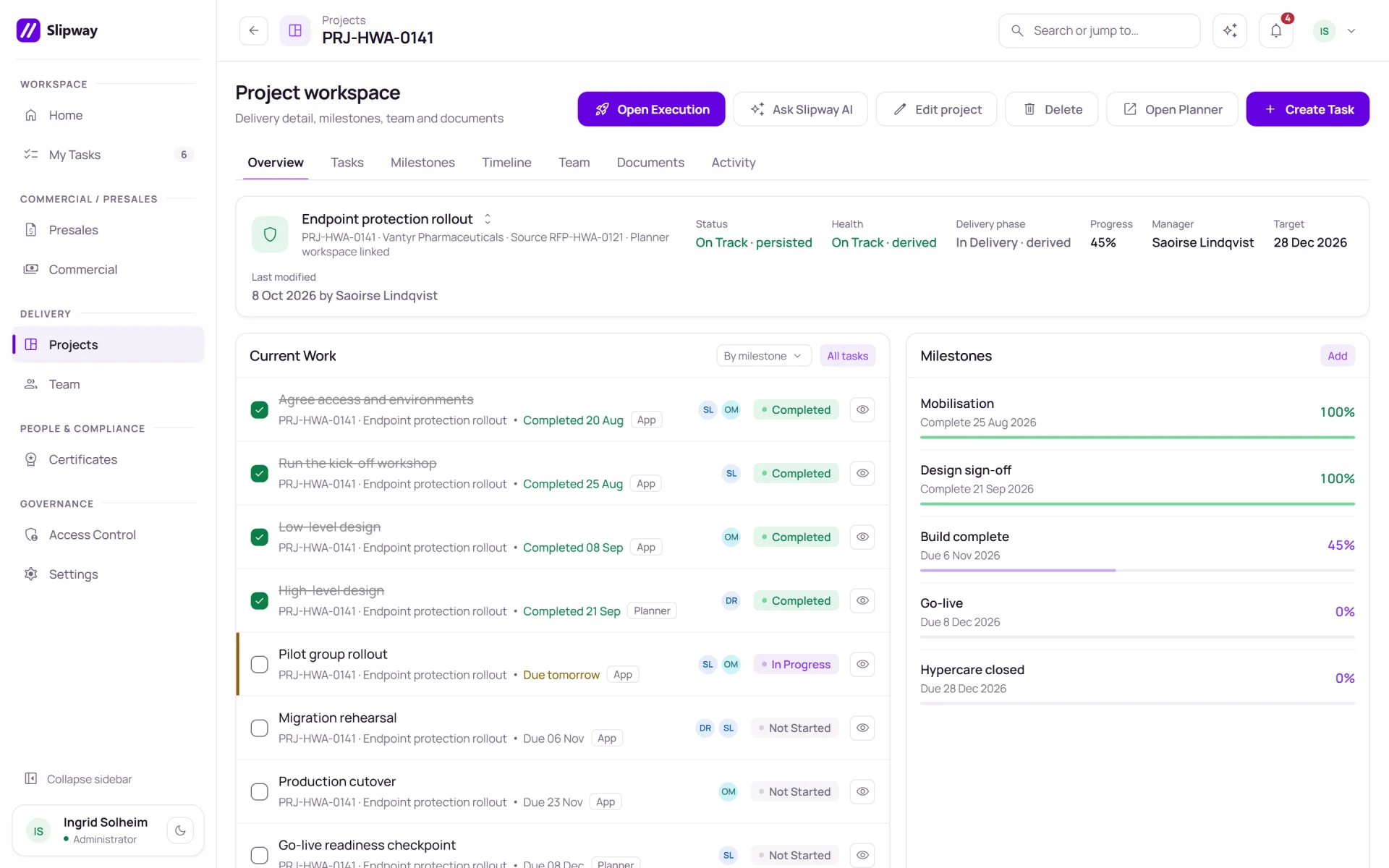
Task: Click the project layout icon beside PRJ-HWA-0141
Action: [x=295, y=30]
